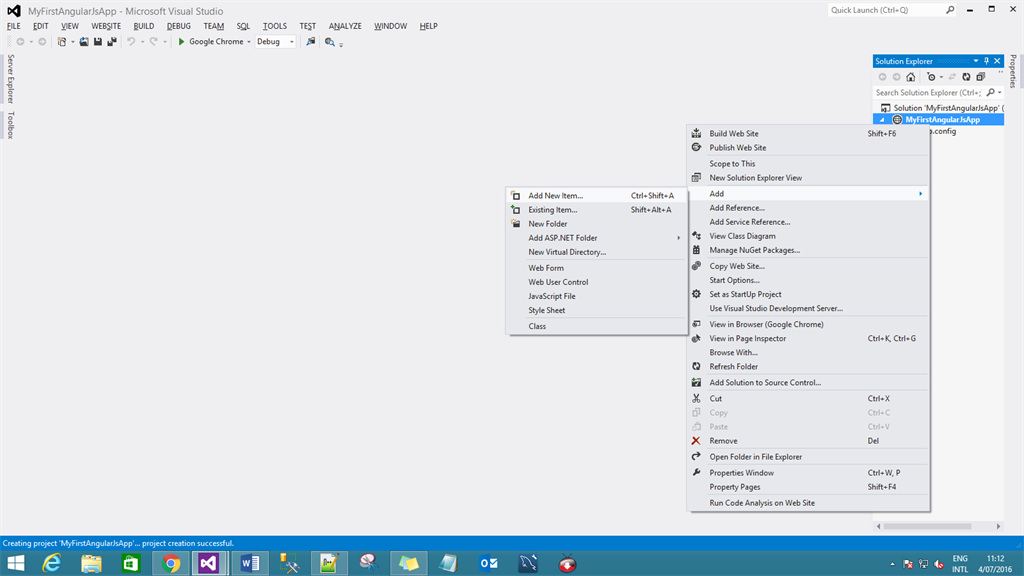Collapse the MyFirstAngularJsApp tree node
Image resolution: width=1024 pixels, height=576 pixels.
[882, 120]
